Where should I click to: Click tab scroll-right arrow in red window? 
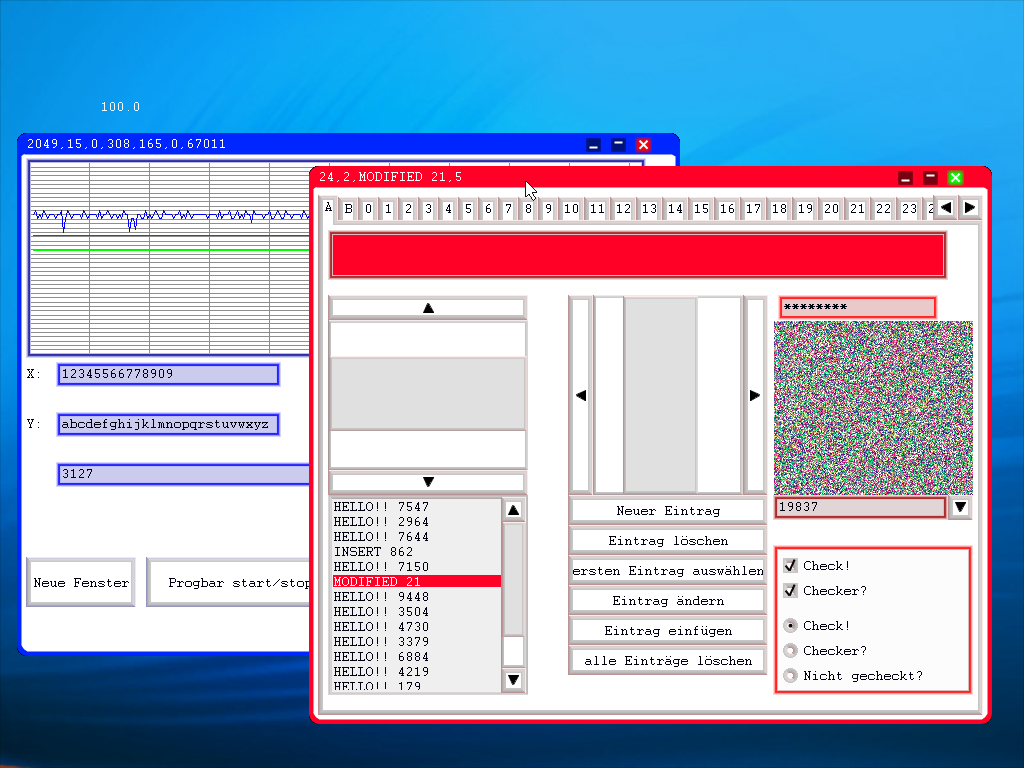tap(970, 208)
